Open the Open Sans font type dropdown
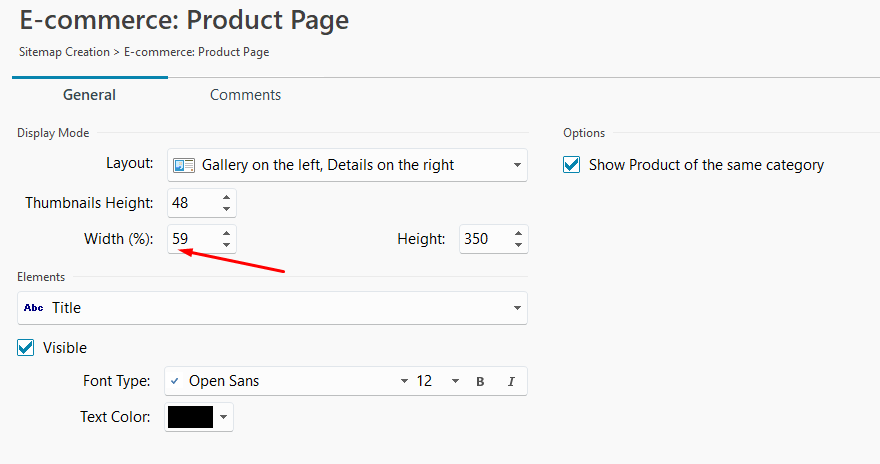Image resolution: width=880 pixels, height=464 pixels. point(404,381)
